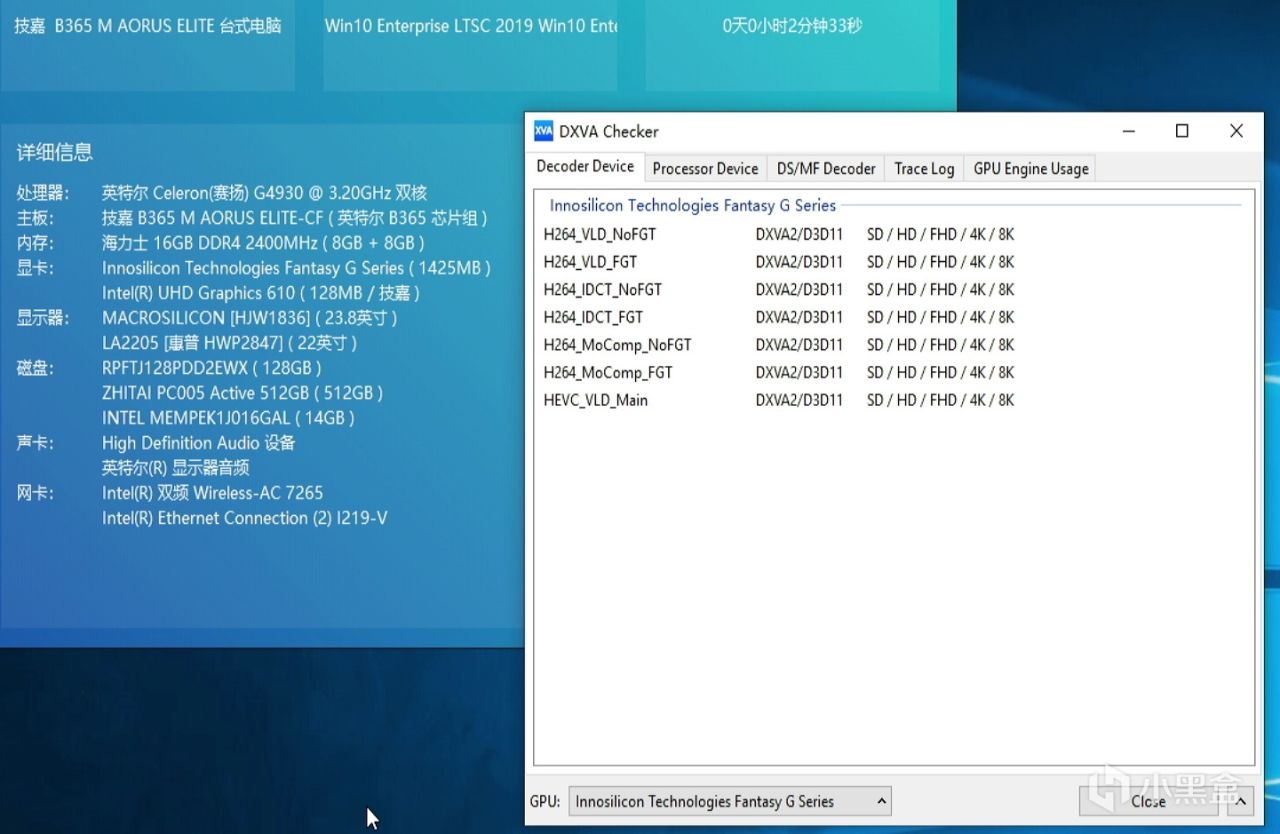The height and width of the screenshot is (834, 1280).
Task: Click the Intel Wireless-AC 7265 network entry
Action: point(212,493)
